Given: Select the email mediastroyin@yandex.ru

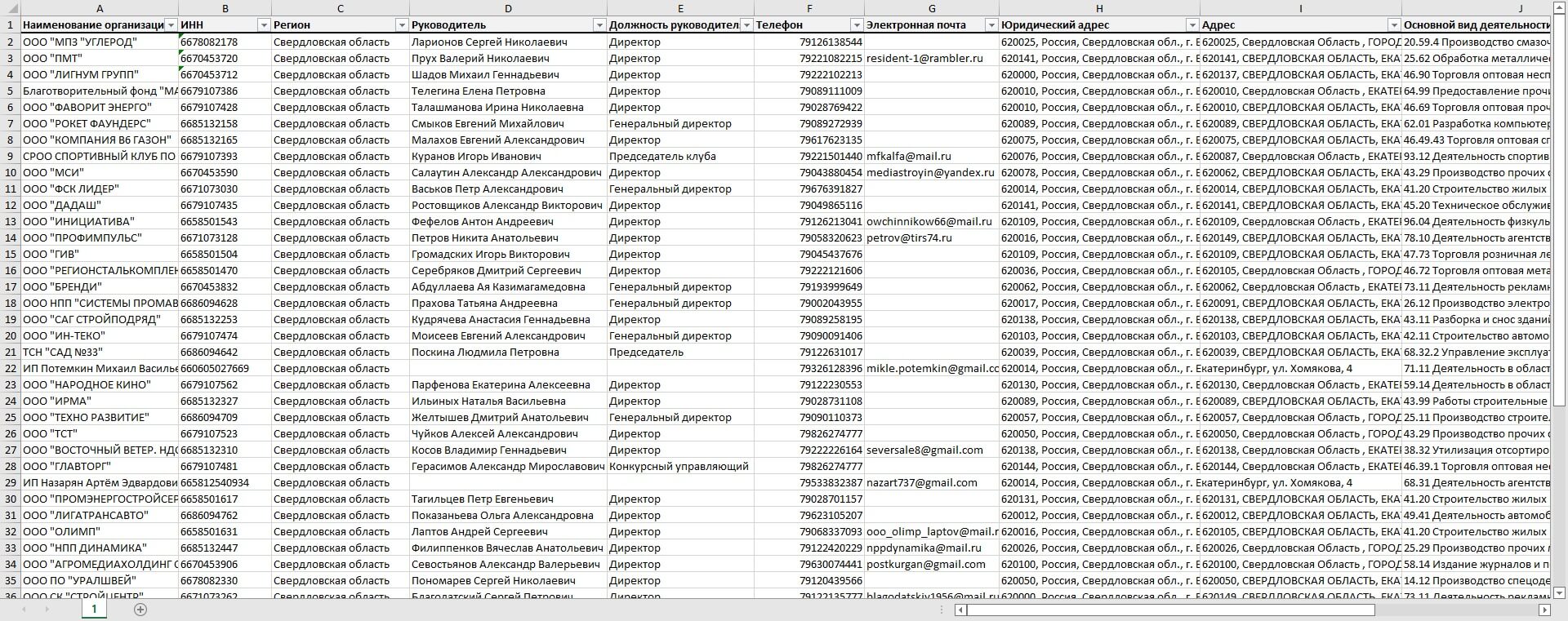Looking at the screenshot, I should click(x=932, y=172).
